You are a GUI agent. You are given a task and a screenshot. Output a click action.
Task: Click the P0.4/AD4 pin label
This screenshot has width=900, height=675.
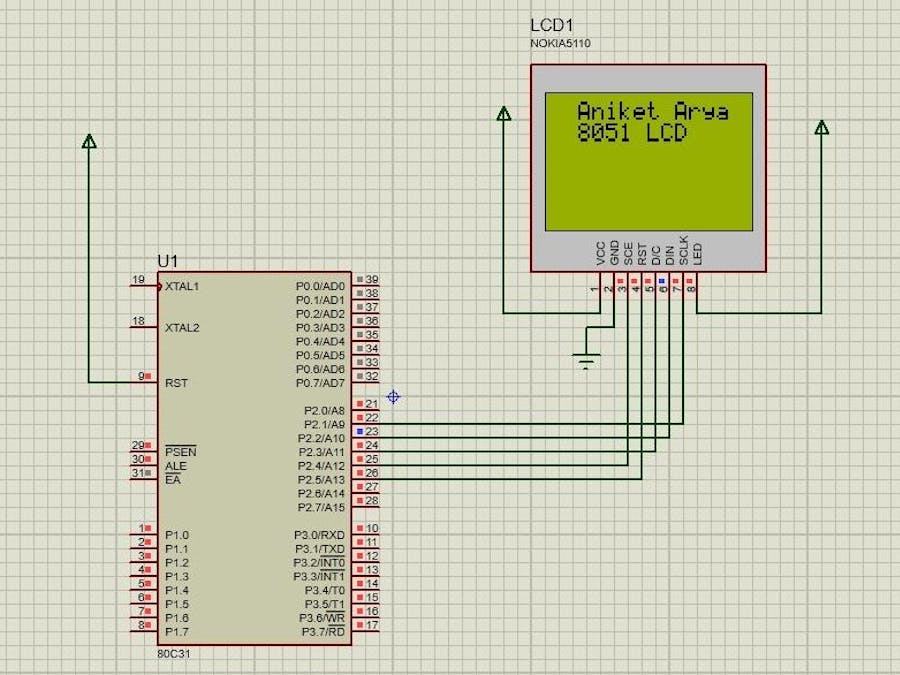click(x=320, y=342)
